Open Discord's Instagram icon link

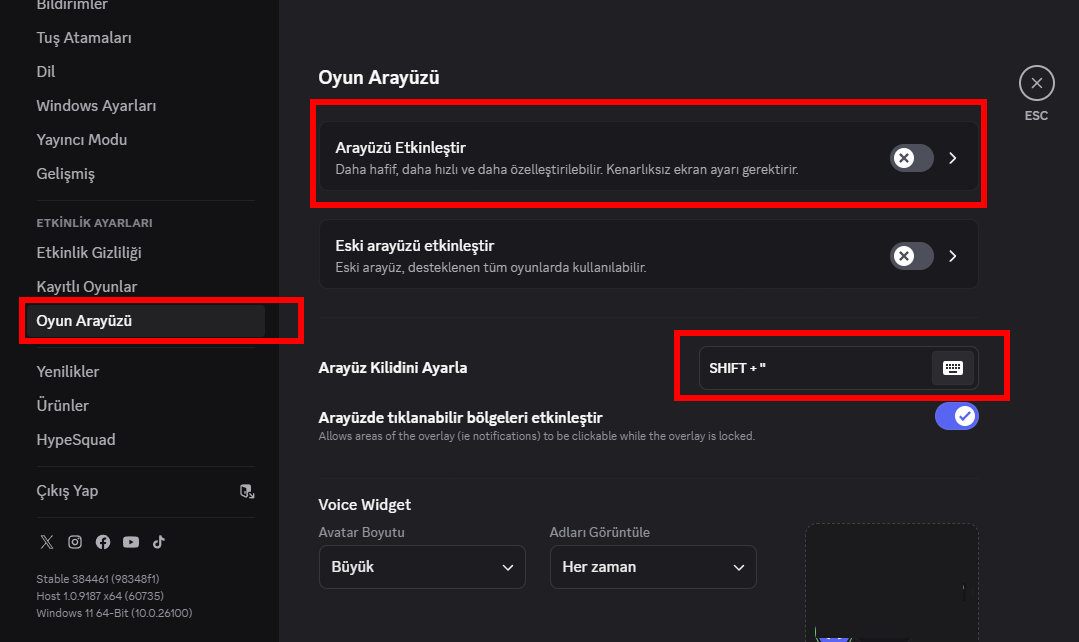click(75, 542)
